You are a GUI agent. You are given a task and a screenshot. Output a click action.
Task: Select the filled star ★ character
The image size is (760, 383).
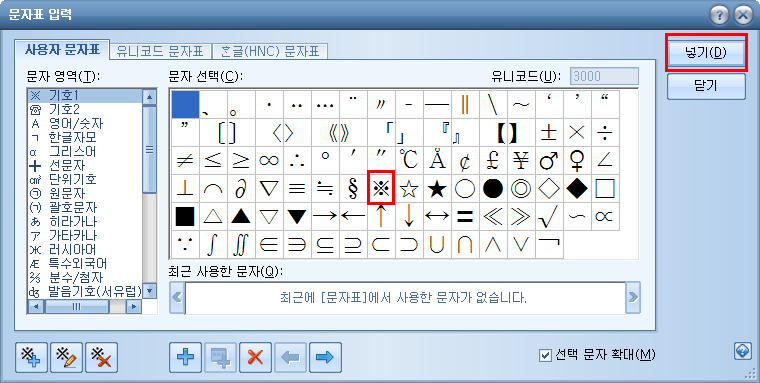437,189
